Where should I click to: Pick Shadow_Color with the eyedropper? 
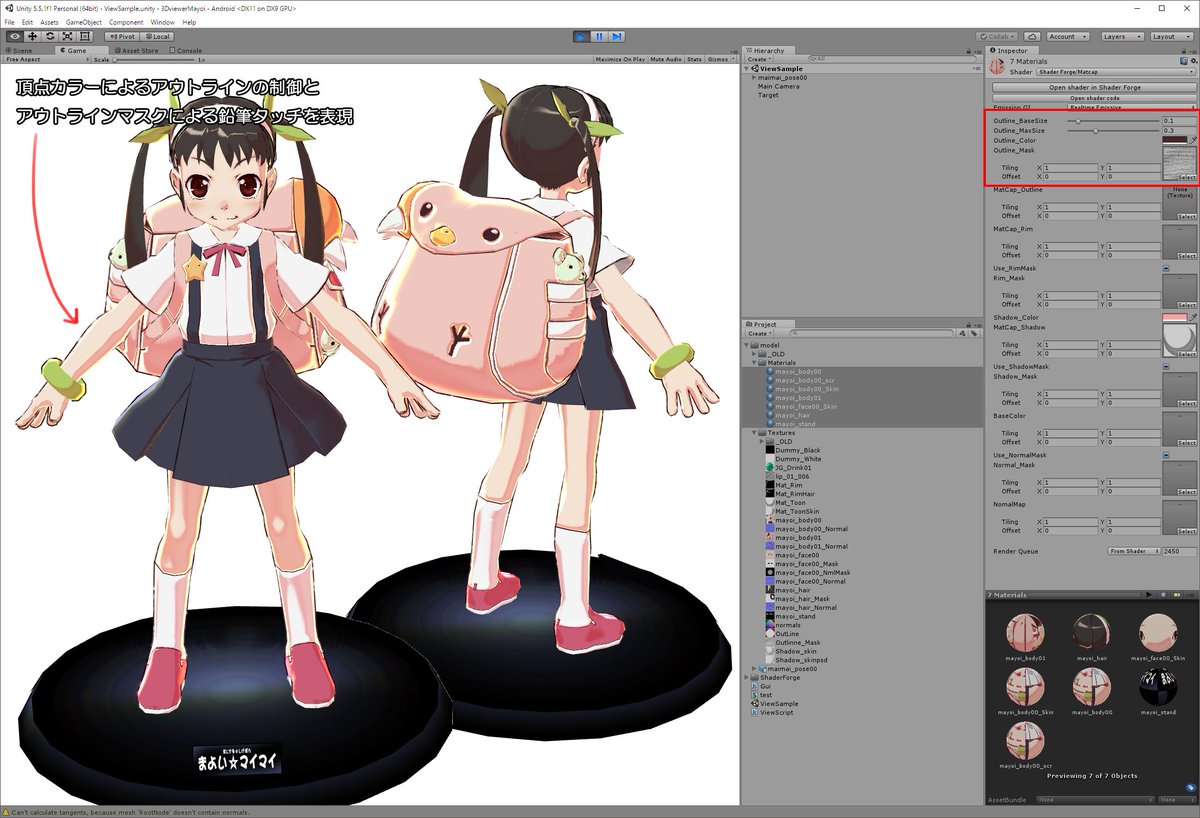[1192, 317]
